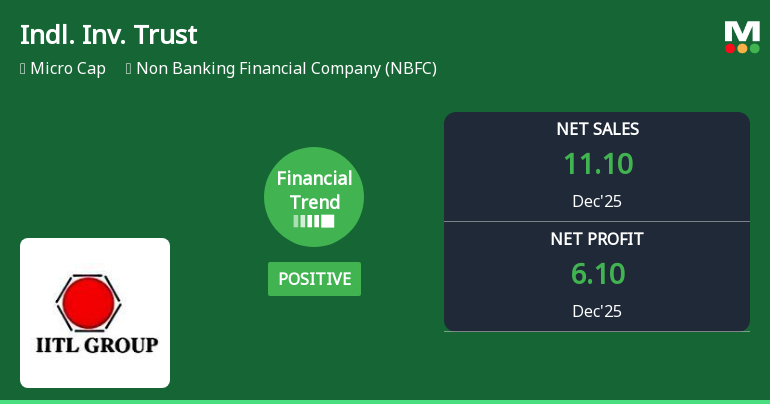Image resolution: width=770 pixels, height=404 pixels.
Task: Select the NET SALES heading
Action: [597, 129]
